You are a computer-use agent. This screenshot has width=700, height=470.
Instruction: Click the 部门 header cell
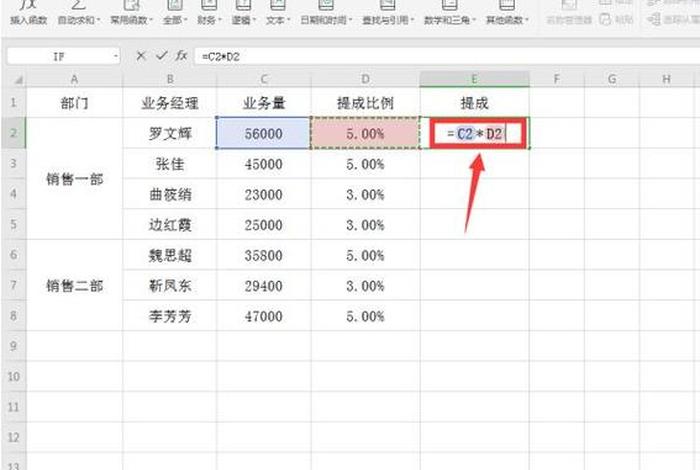pyautogui.click(x=75, y=103)
